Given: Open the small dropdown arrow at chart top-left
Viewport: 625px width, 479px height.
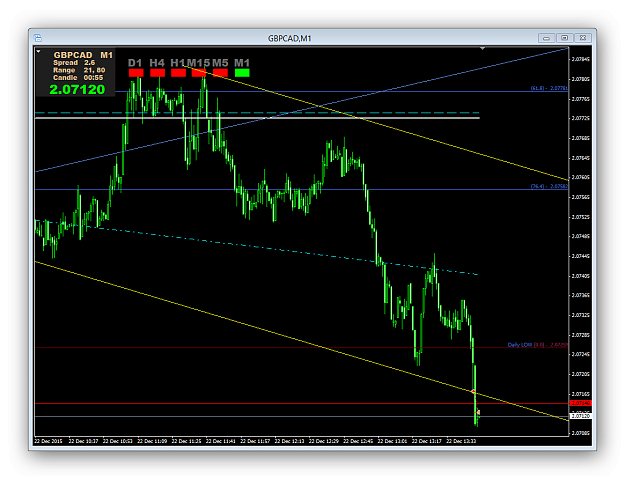Looking at the screenshot, I should click(38, 51).
